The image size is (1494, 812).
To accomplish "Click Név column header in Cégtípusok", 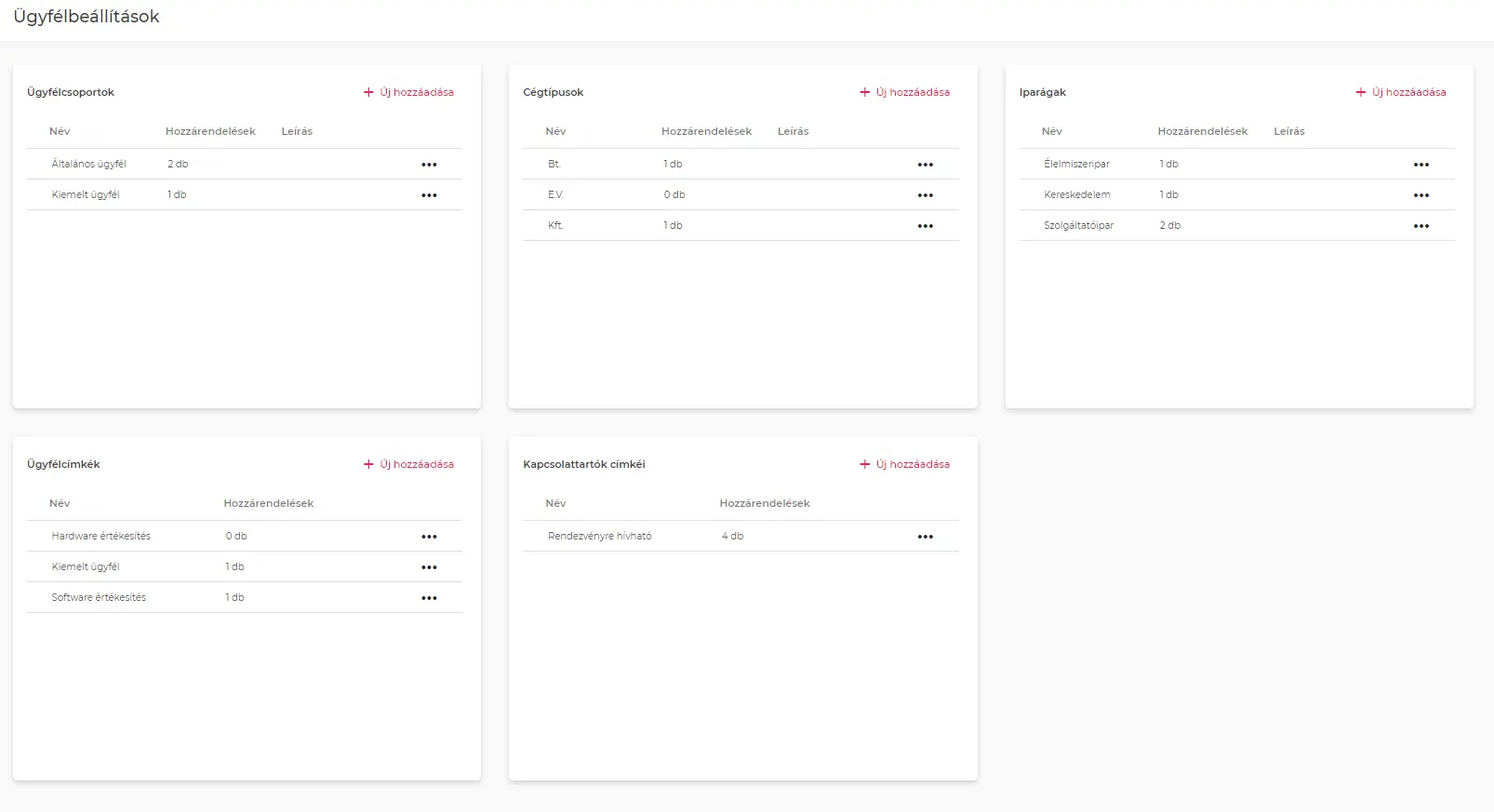I will coord(555,131).
